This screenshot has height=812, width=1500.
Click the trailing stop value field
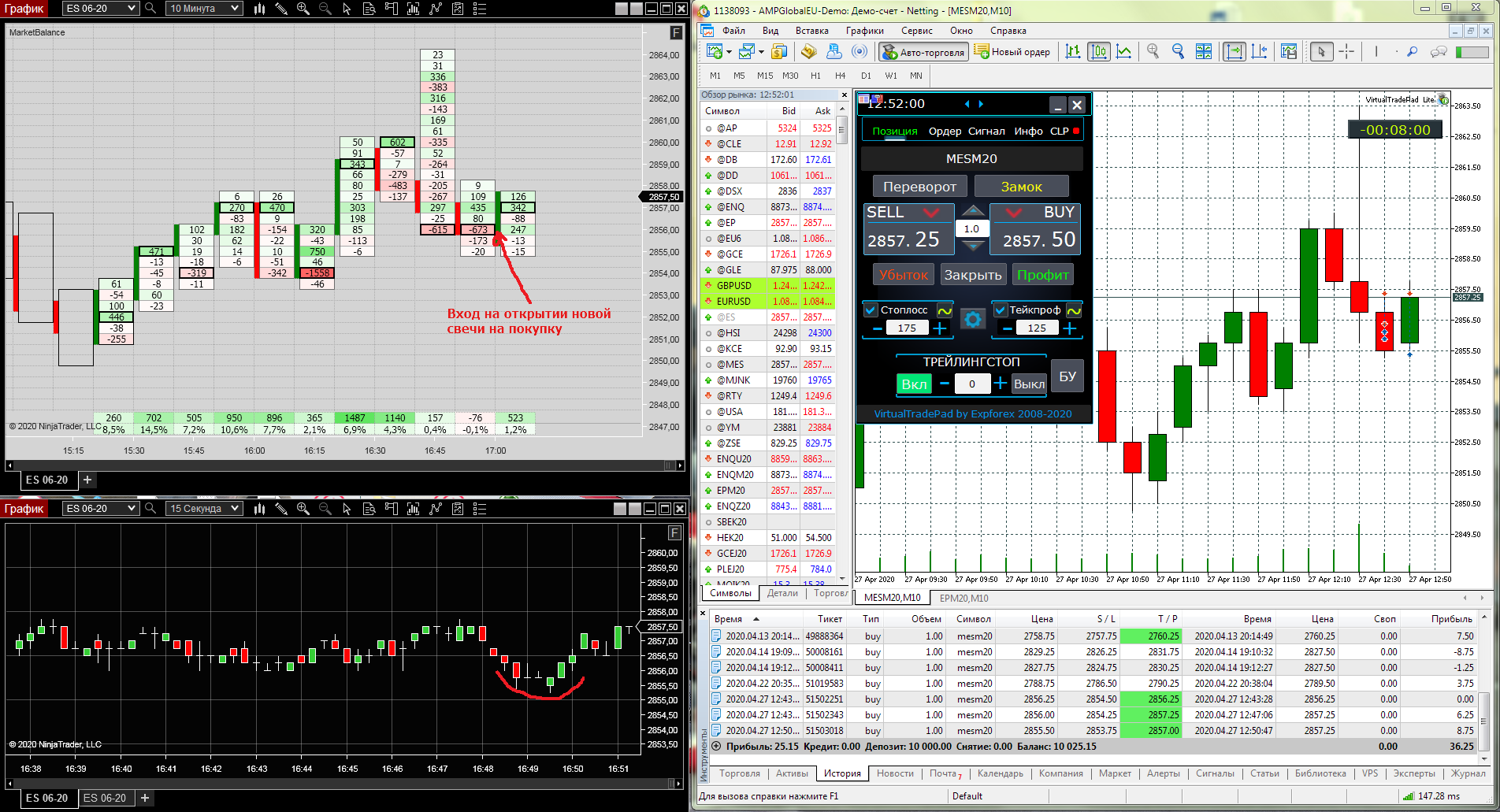tap(971, 384)
